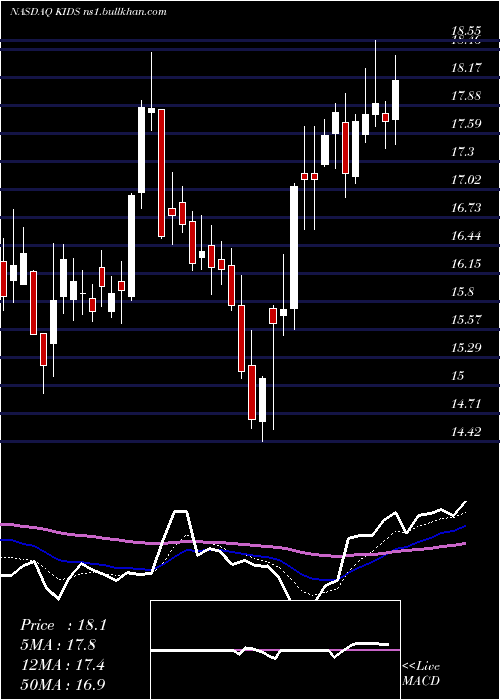Click the 5MA : 17.8 readout
This screenshot has height=700, width=500.
[x=58, y=645]
